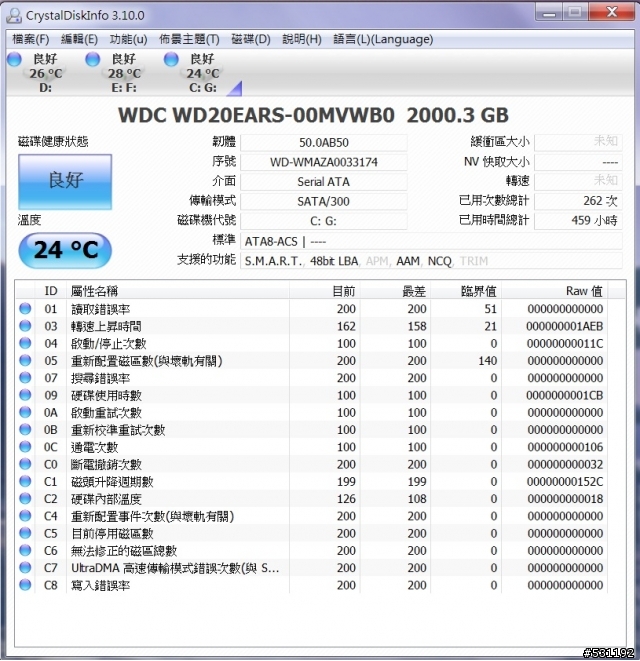The height and width of the screenshot is (661, 640).
Task: Click status orb for attribute C7 UltraDMA
Action: 25,568
